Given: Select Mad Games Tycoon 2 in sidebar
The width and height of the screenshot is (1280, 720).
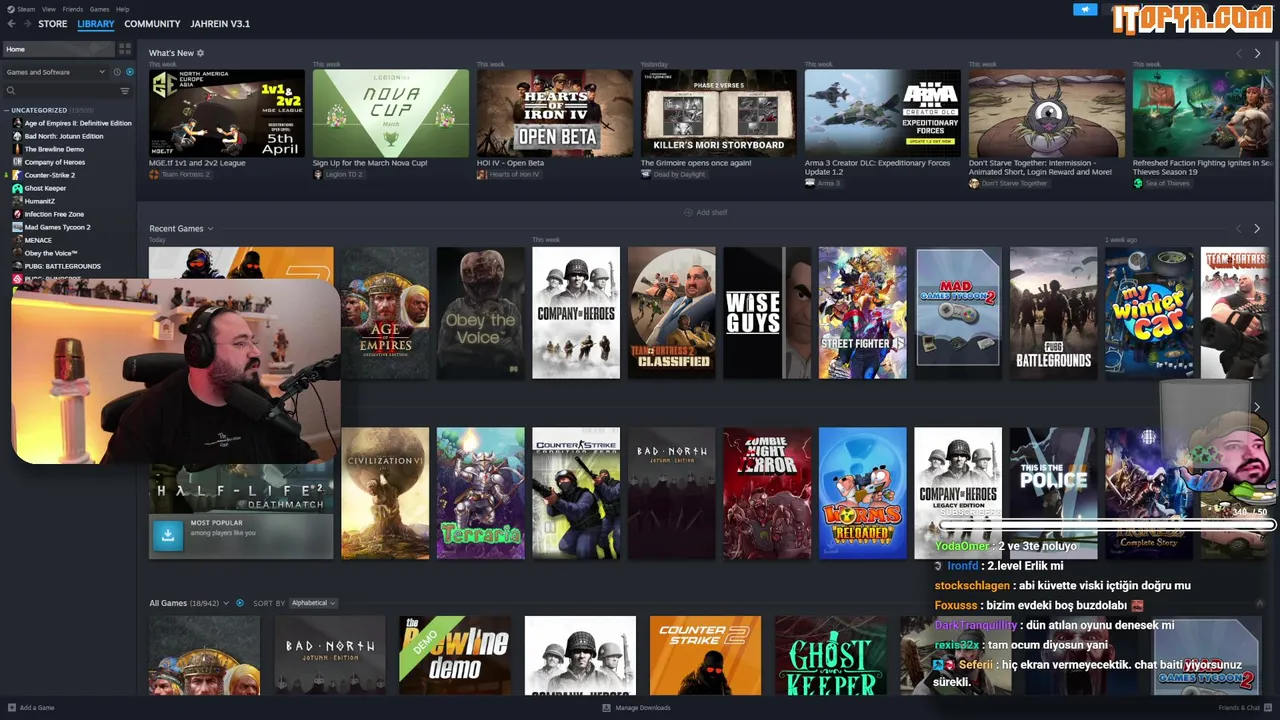Looking at the screenshot, I should click(56, 227).
